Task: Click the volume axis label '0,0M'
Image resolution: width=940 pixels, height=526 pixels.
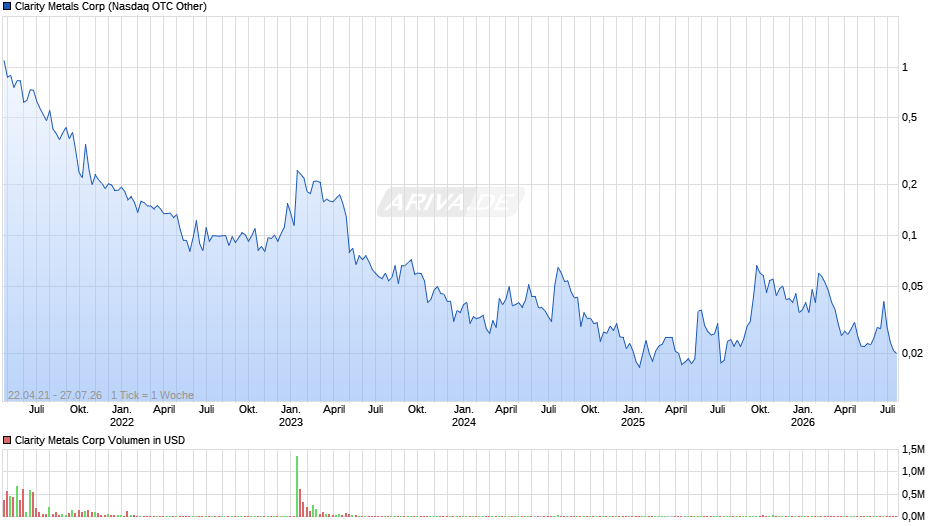Action: [x=914, y=516]
